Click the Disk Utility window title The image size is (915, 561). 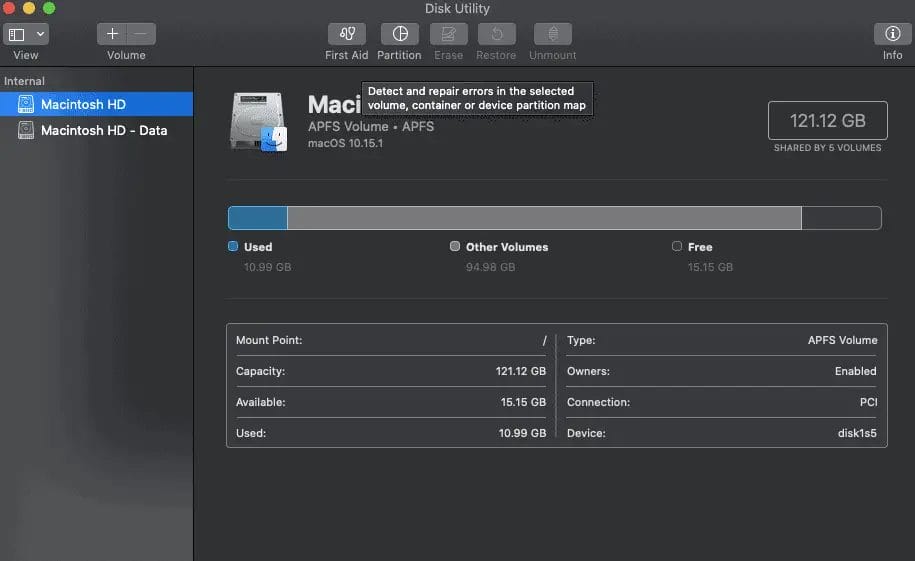[x=457, y=9]
